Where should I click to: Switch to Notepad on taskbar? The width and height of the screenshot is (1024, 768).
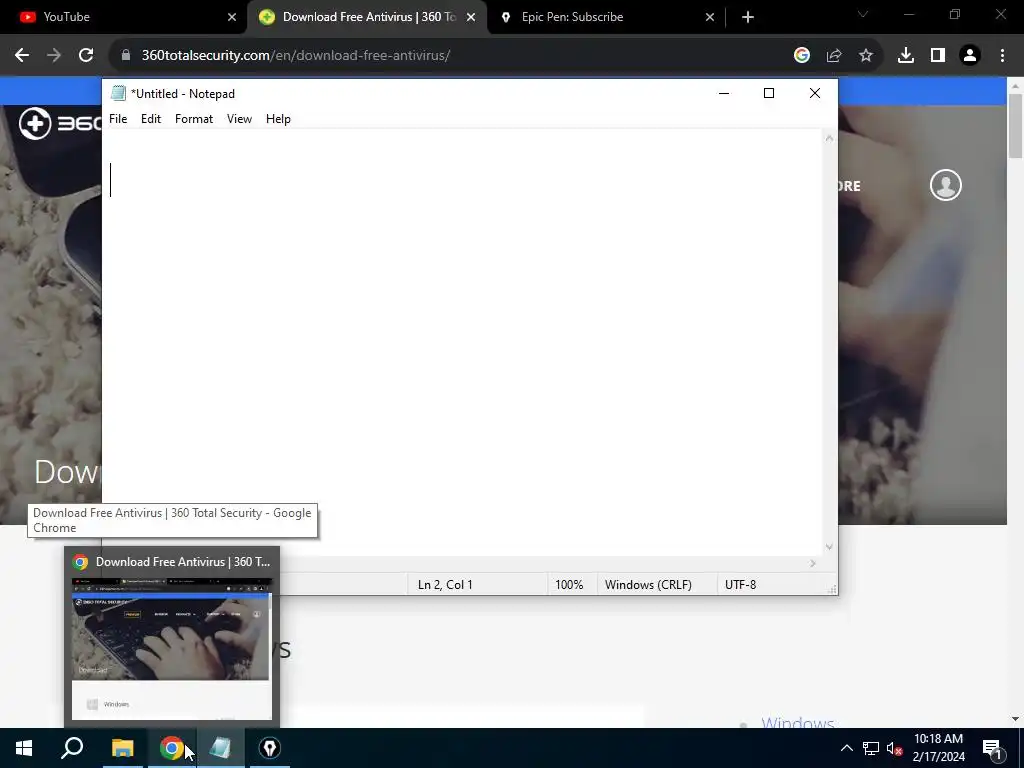pos(221,748)
